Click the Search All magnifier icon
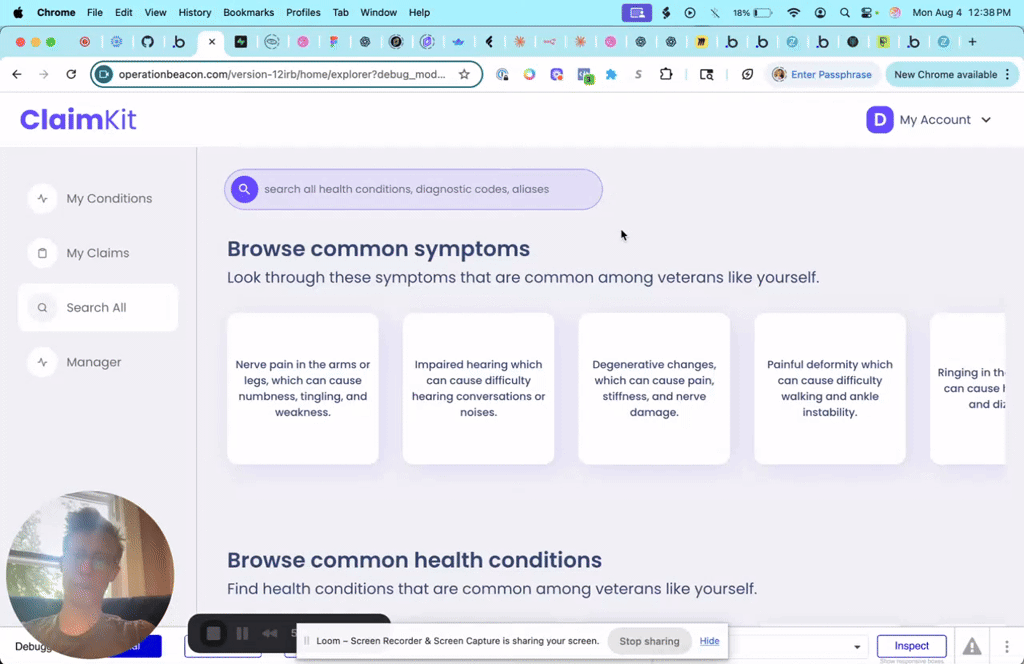Image resolution: width=1024 pixels, height=664 pixels. point(42,308)
